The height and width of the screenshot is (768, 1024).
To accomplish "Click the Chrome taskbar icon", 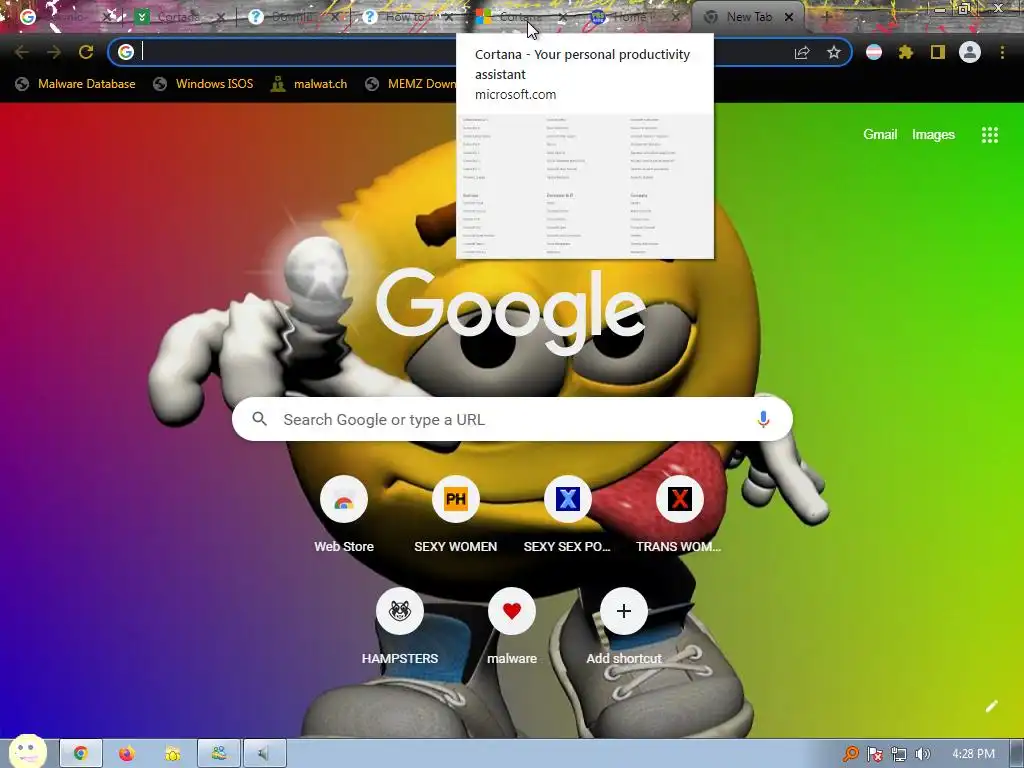I will (x=81, y=754).
